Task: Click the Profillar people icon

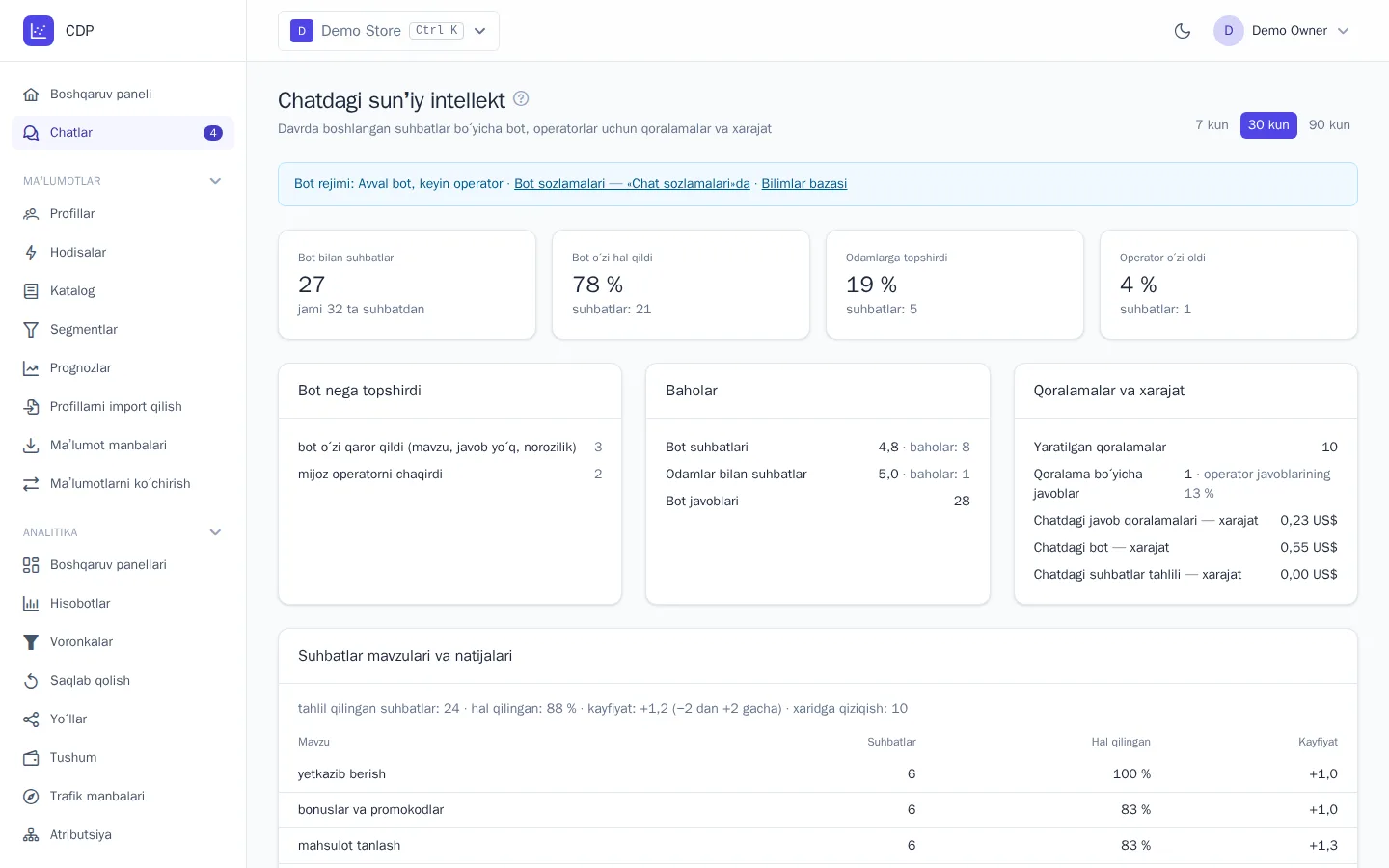Action: tap(31, 214)
